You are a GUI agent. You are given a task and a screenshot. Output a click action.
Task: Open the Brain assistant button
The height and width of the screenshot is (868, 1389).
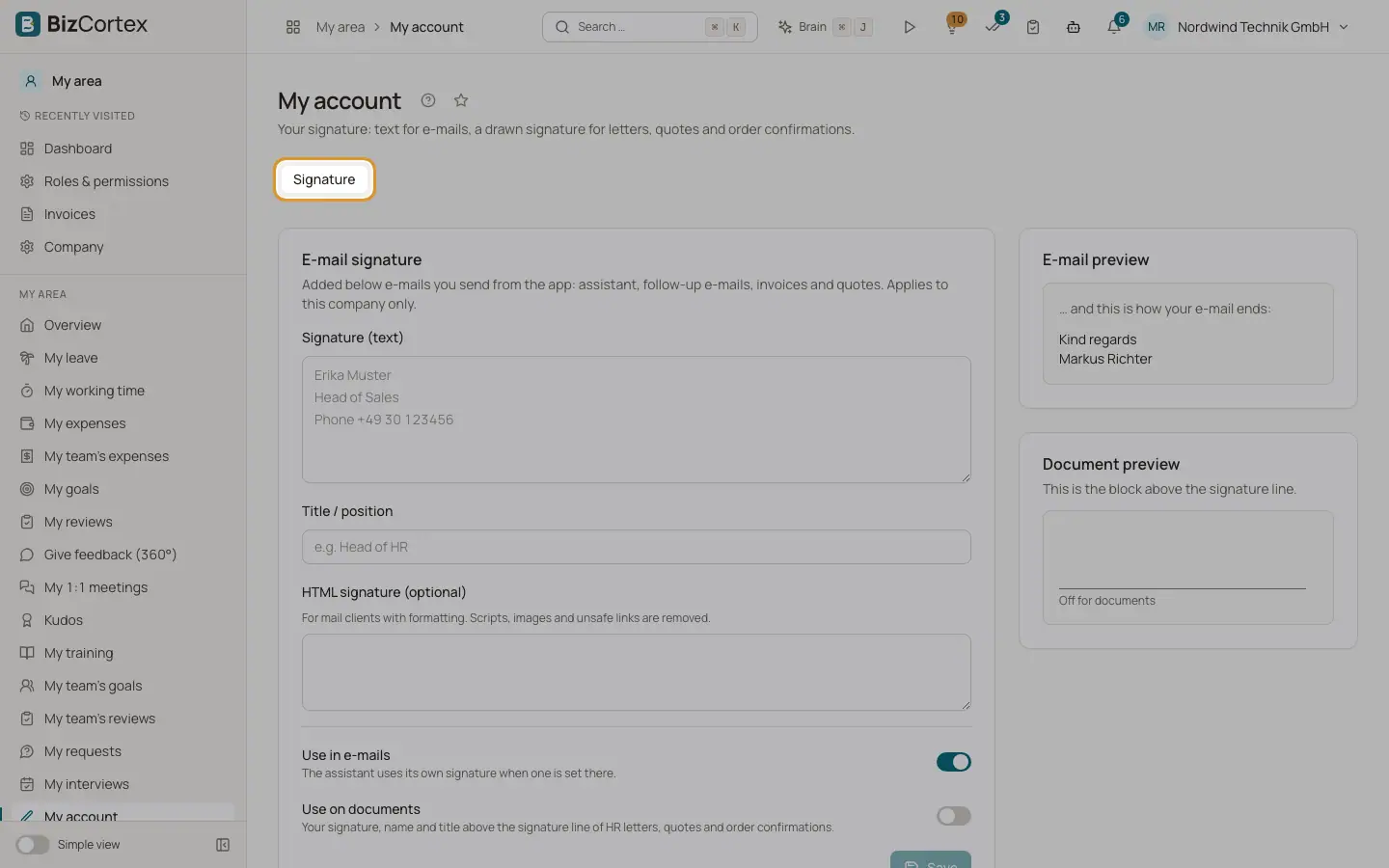tap(826, 27)
